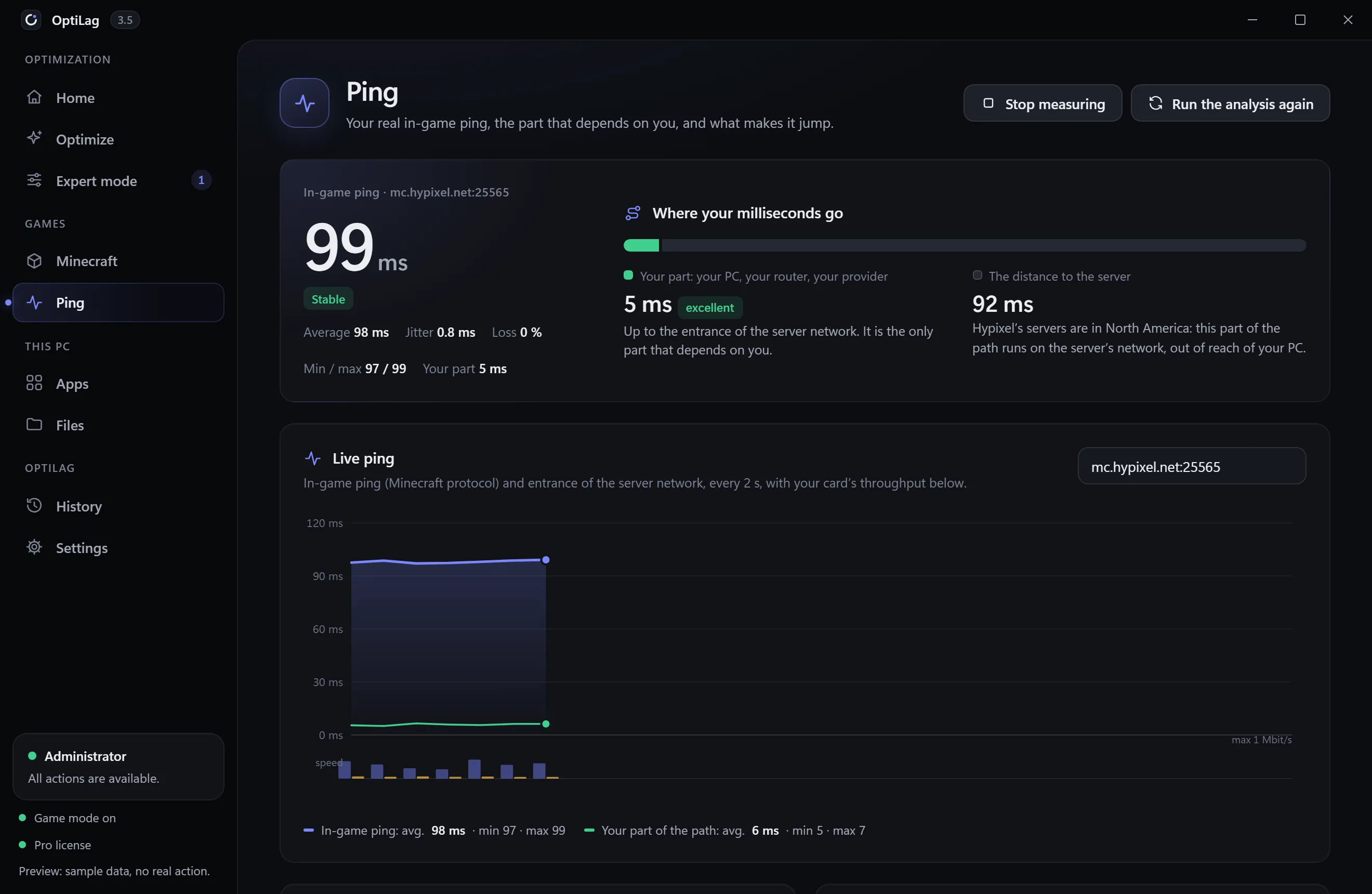Click the Stable status badge
This screenshot has width=1372, height=894.
(x=328, y=299)
